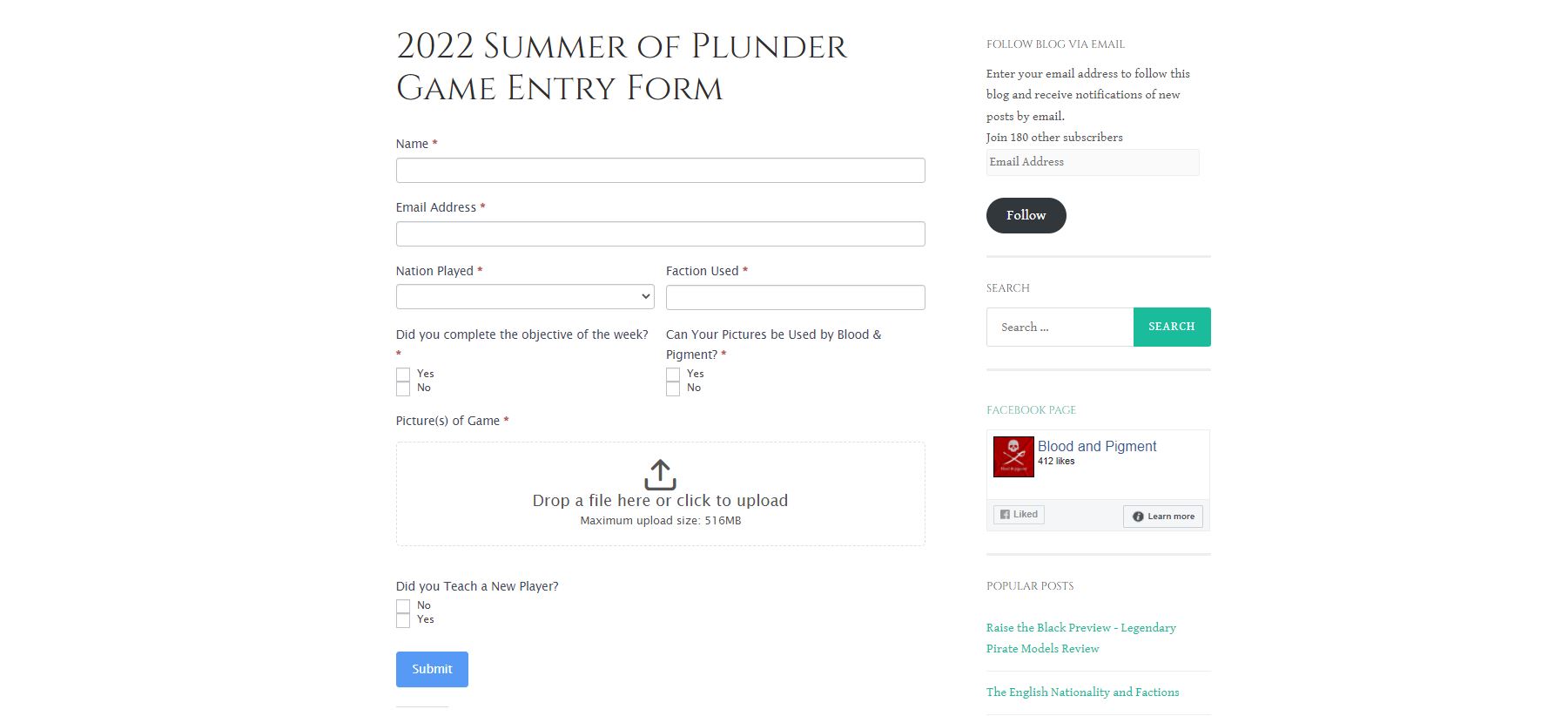Click the Follow button
The image size is (1568, 716).
(1026, 215)
